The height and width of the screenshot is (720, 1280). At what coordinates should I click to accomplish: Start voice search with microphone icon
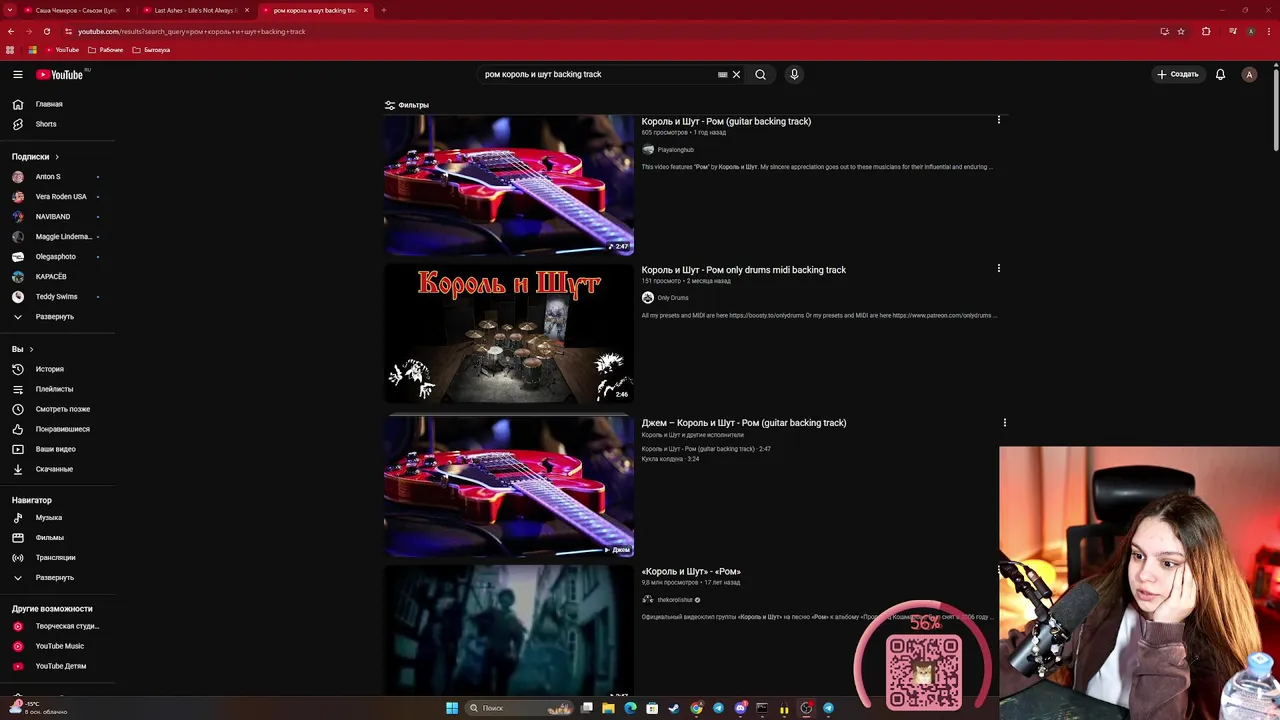click(x=794, y=74)
